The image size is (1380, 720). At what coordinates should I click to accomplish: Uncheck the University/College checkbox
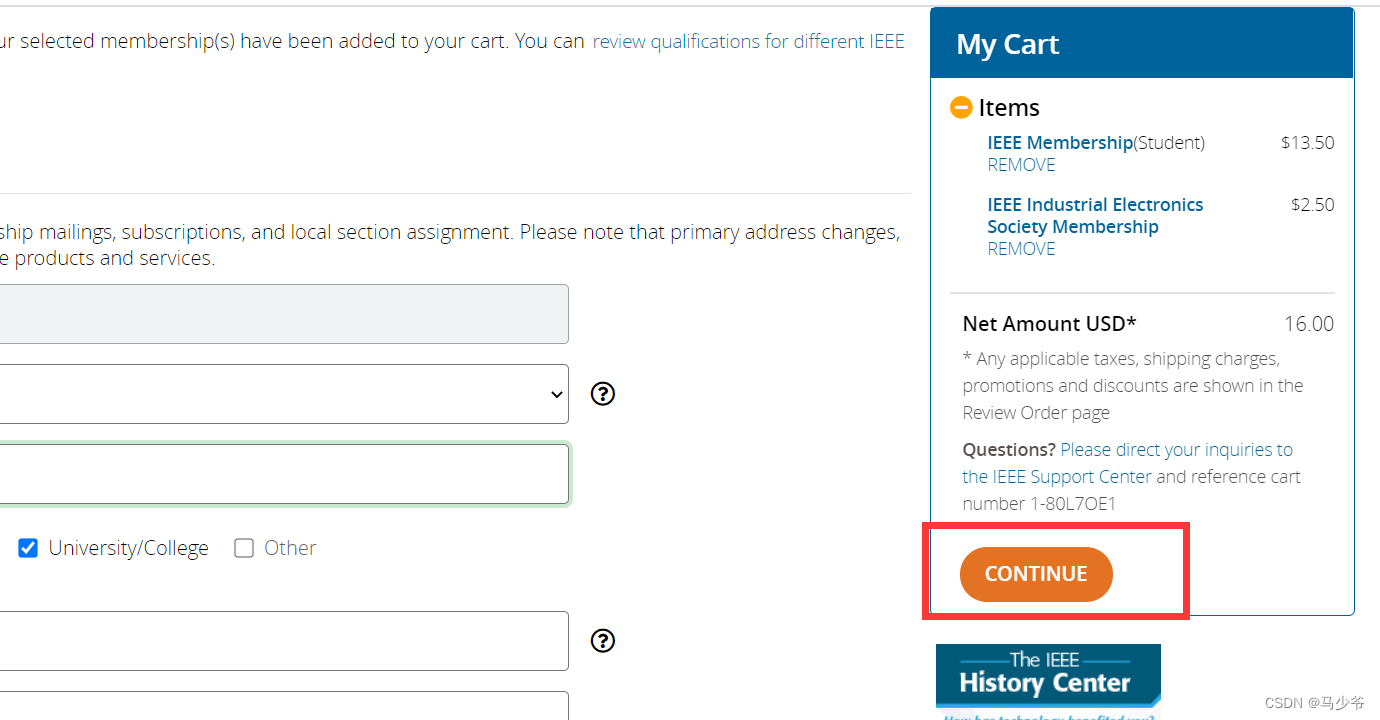click(28, 548)
